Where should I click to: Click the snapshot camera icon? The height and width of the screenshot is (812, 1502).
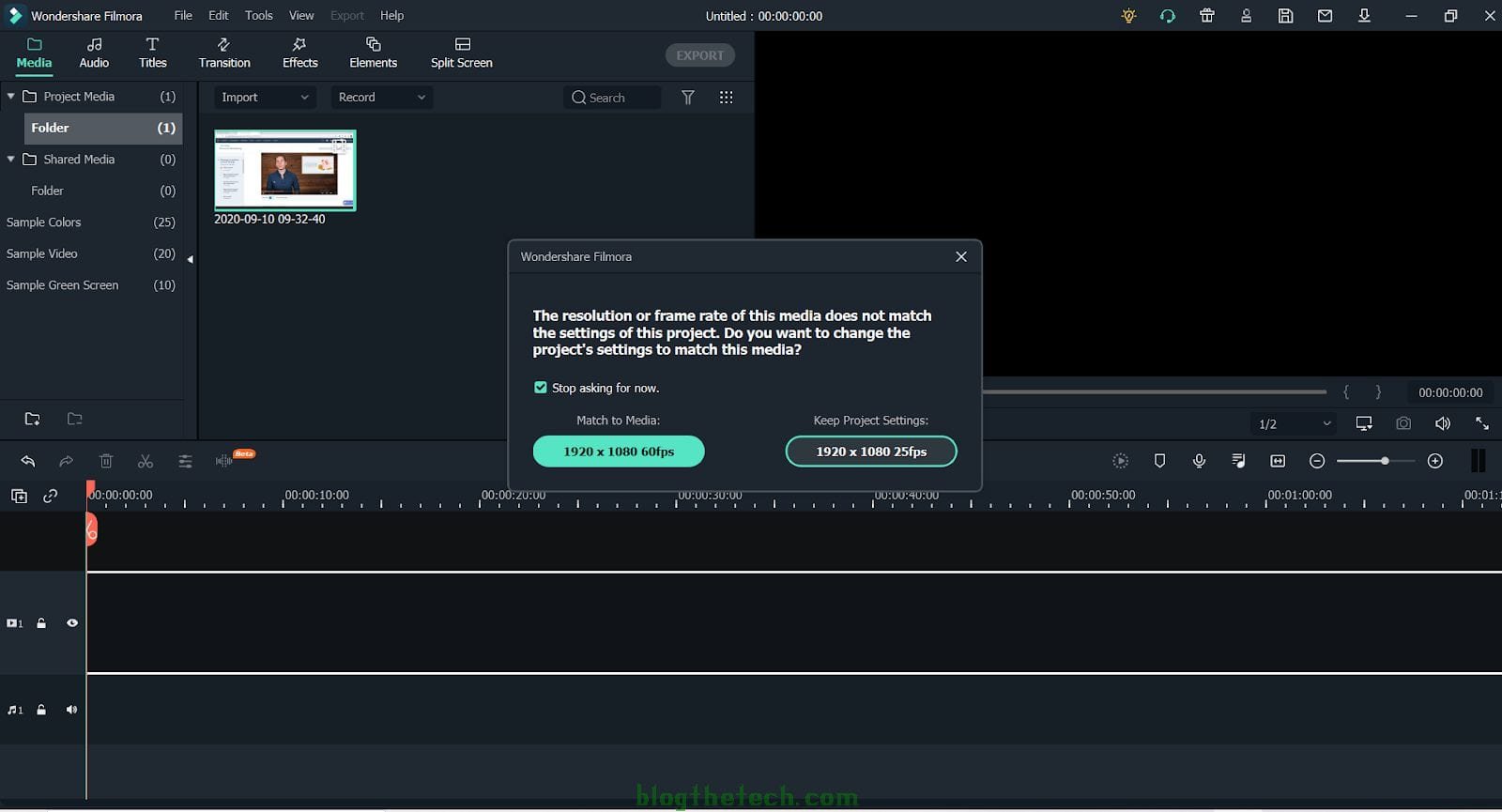click(1403, 423)
